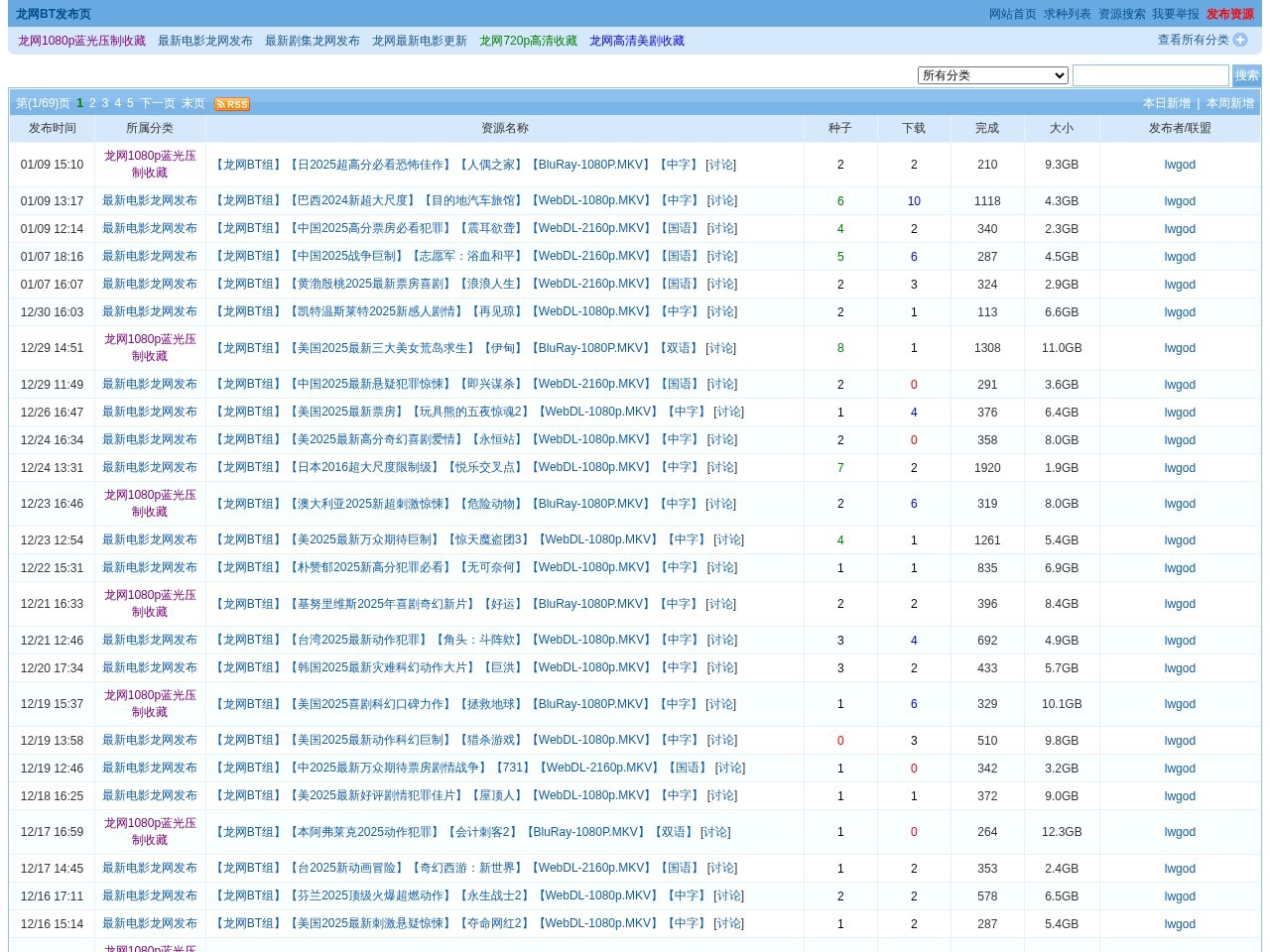Open the 网站首页 menu link
The height and width of the screenshot is (952, 1270).
pyautogui.click(x=1012, y=14)
